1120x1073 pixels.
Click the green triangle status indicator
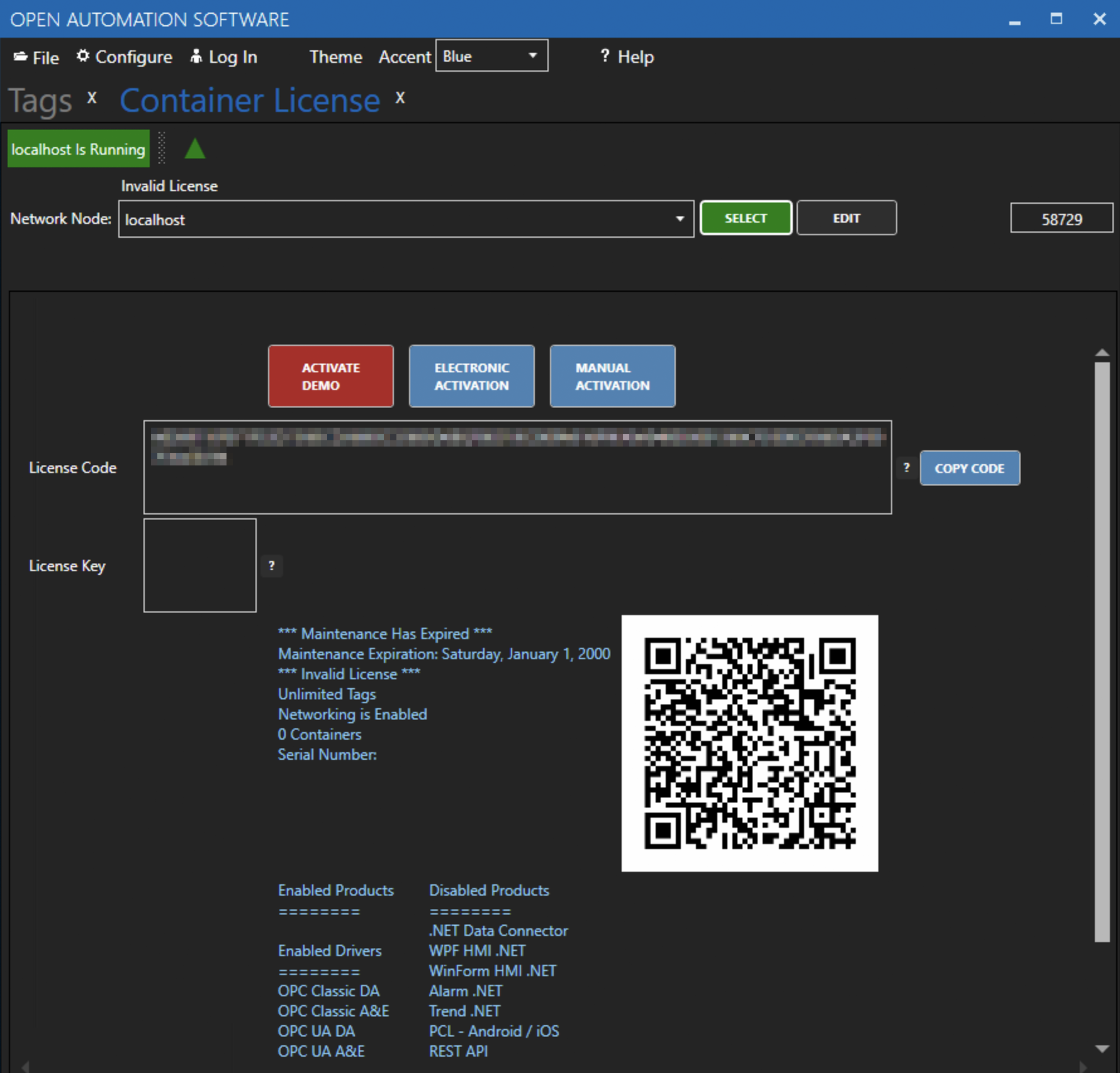(195, 148)
